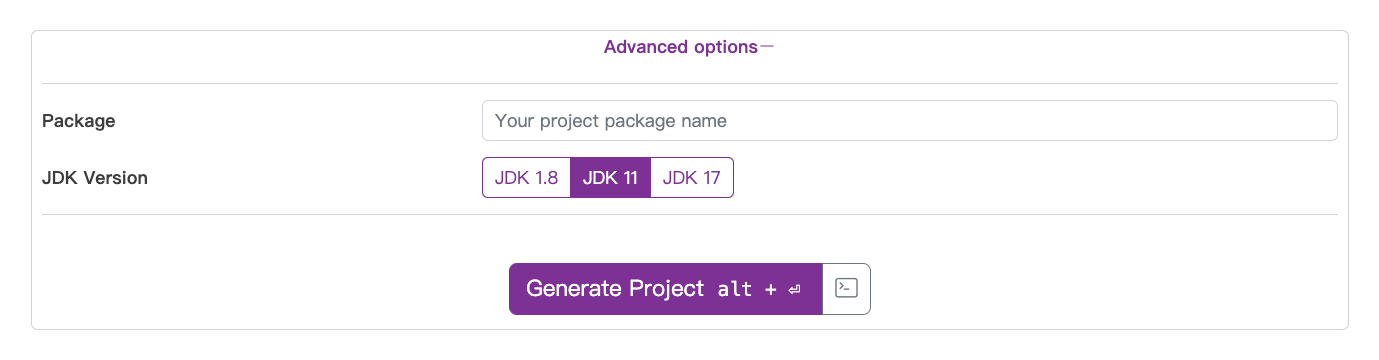Show the CLI command using the console icon
The height and width of the screenshot is (360, 1379).
(x=846, y=289)
